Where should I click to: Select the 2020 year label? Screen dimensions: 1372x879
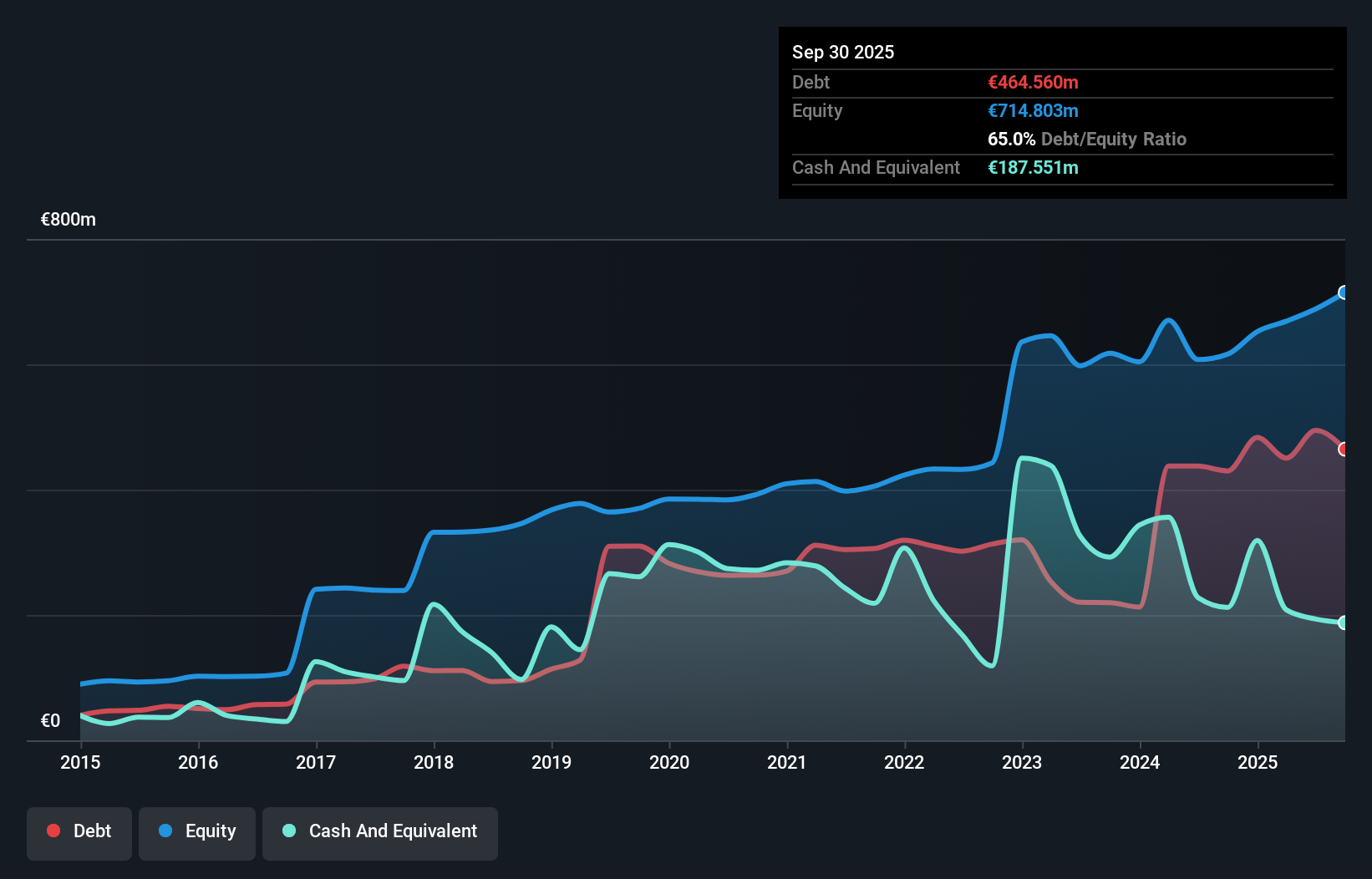click(669, 762)
